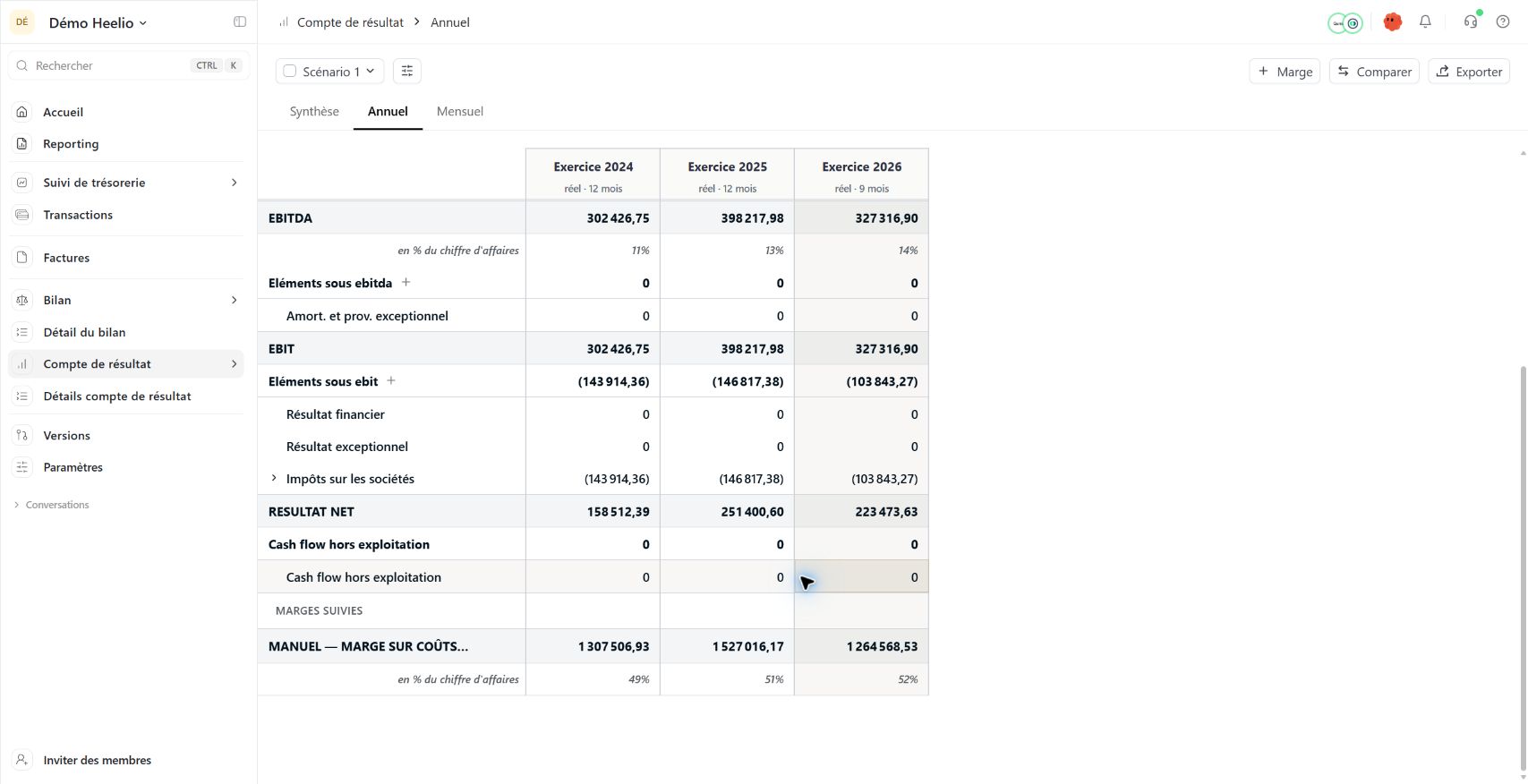This screenshot has width=1528, height=784.
Task: Click the Comparer button
Action: (x=1374, y=72)
